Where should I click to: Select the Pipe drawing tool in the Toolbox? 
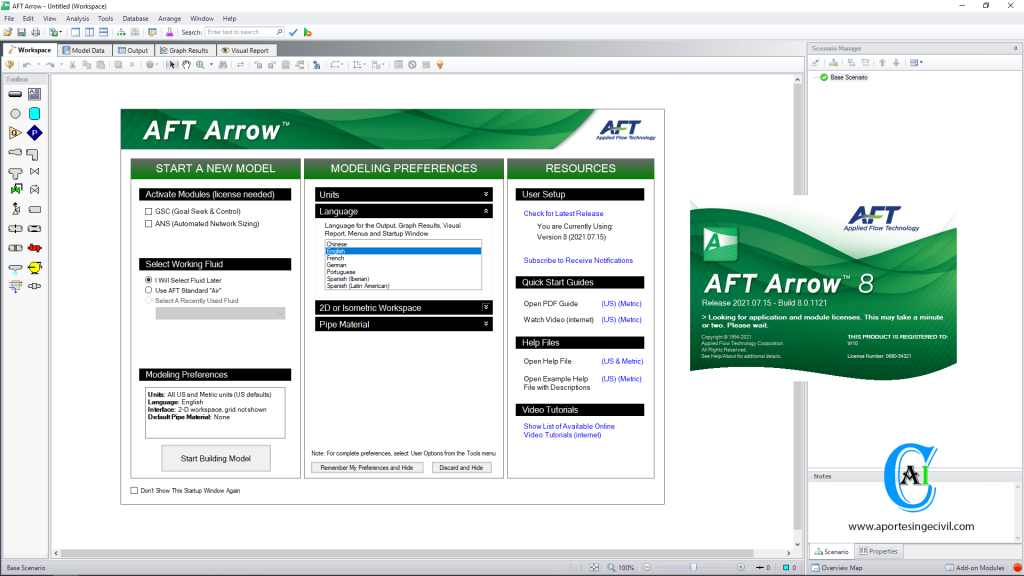click(13, 93)
